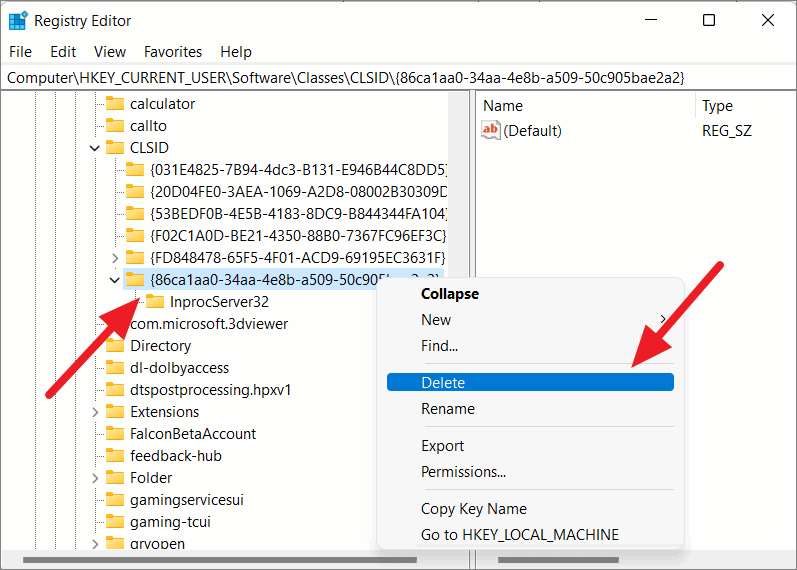The image size is (797, 570).
Task: Close the Registry Editor window
Action: 768,20
